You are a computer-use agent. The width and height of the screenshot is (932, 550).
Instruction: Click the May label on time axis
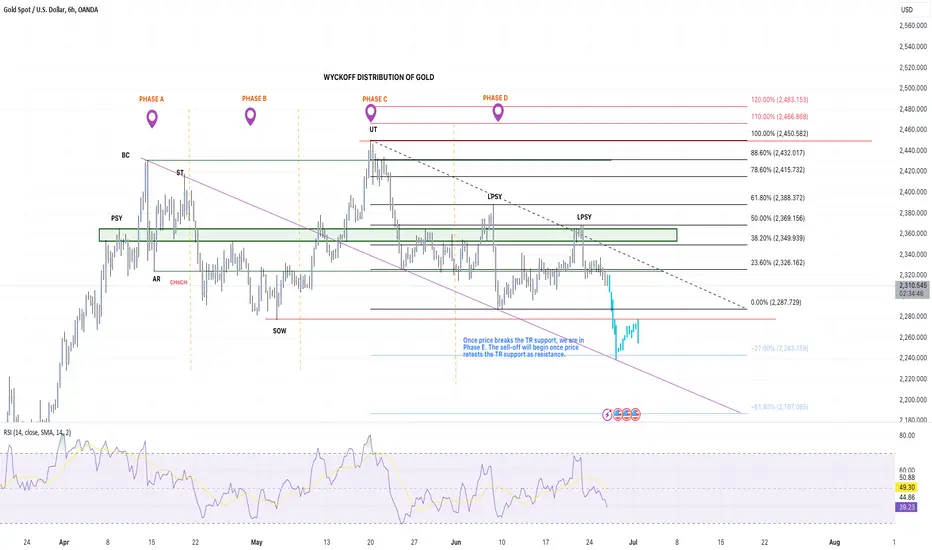pyautogui.click(x=257, y=542)
